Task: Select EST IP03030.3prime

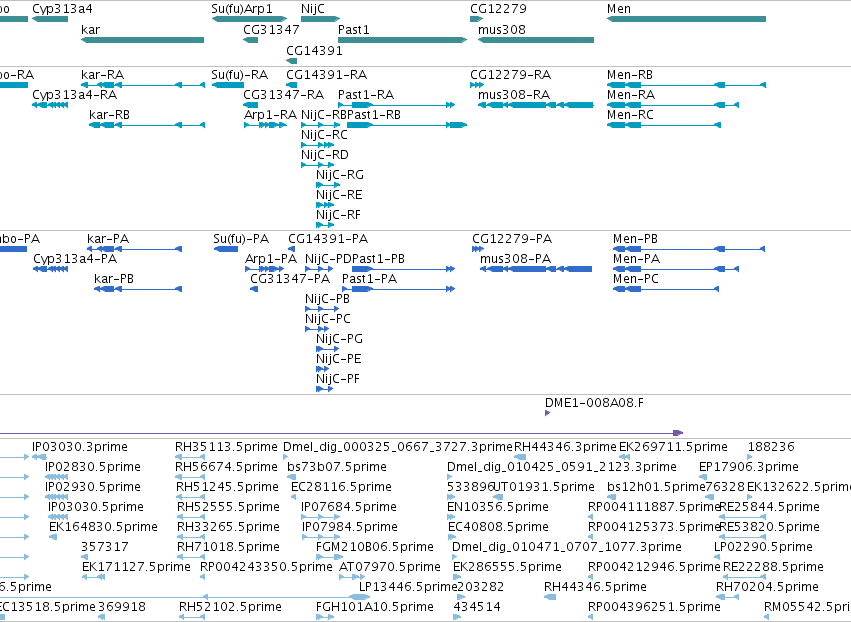Action: tap(39, 457)
